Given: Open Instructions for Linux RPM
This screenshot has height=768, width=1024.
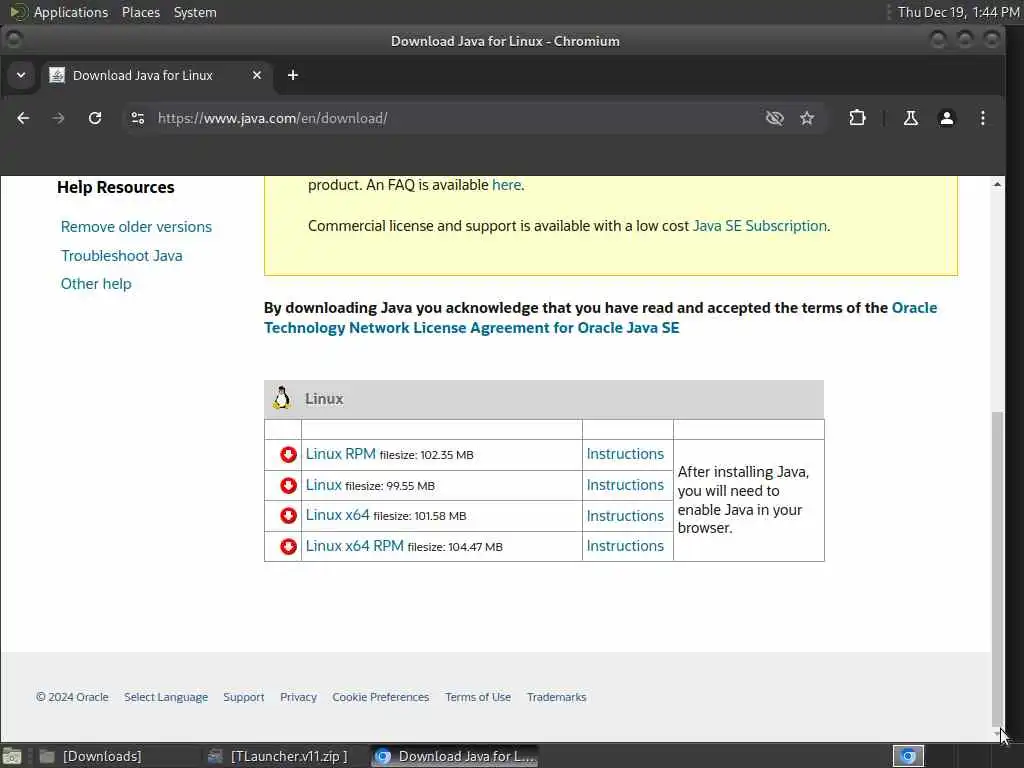Looking at the screenshot, I should (625, 454).
